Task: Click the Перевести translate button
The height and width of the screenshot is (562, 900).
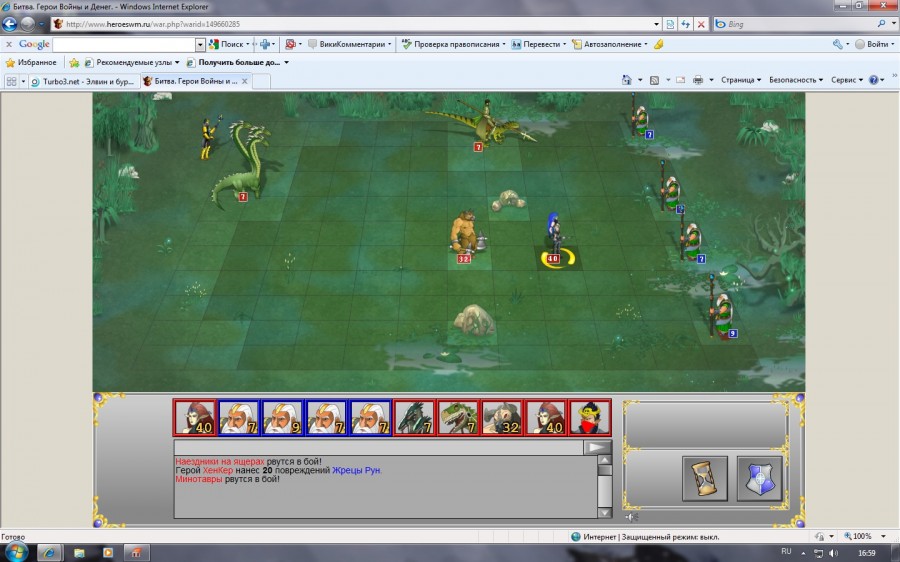Action: click(x=537, y=44)
